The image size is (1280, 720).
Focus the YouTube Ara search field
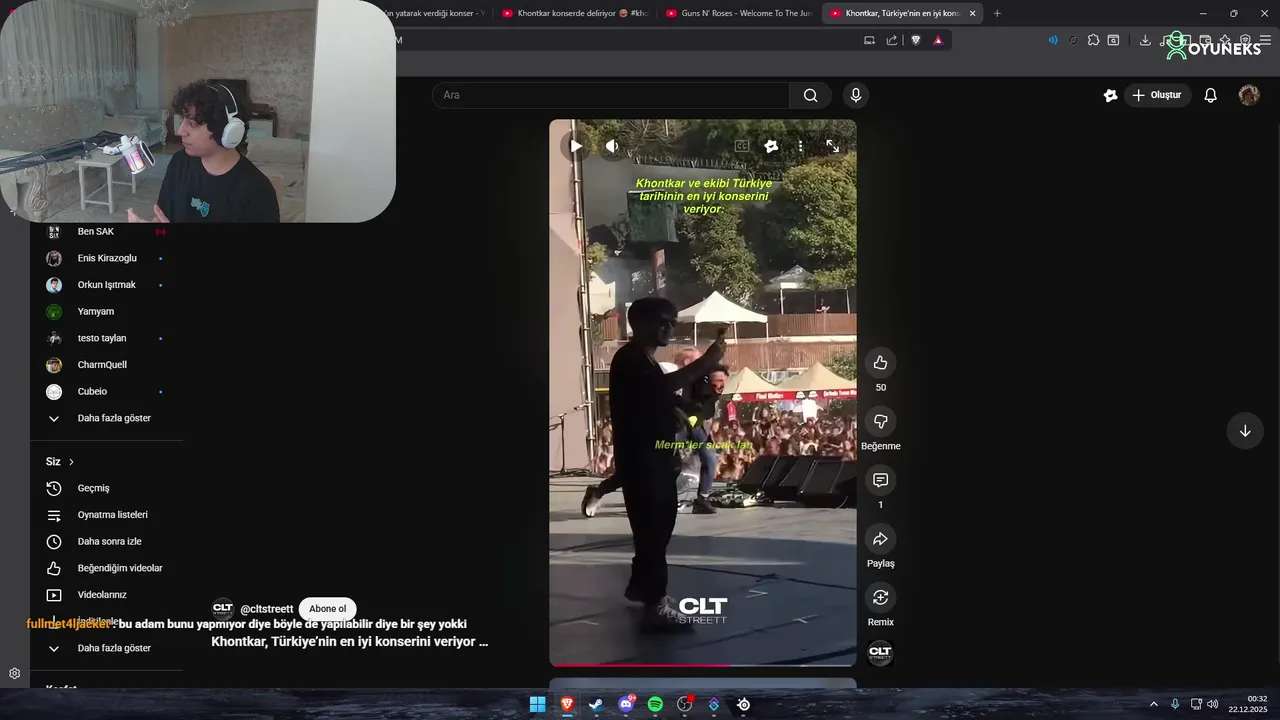610,95
